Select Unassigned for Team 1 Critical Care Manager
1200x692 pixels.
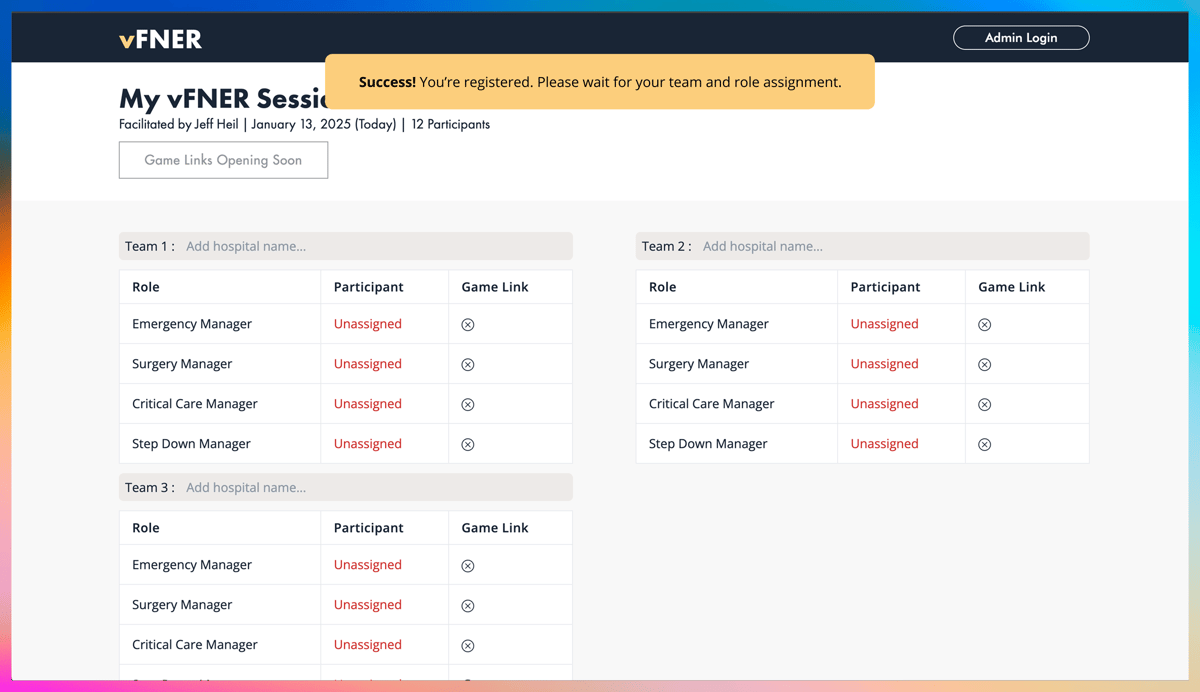(x=368, y=404)
